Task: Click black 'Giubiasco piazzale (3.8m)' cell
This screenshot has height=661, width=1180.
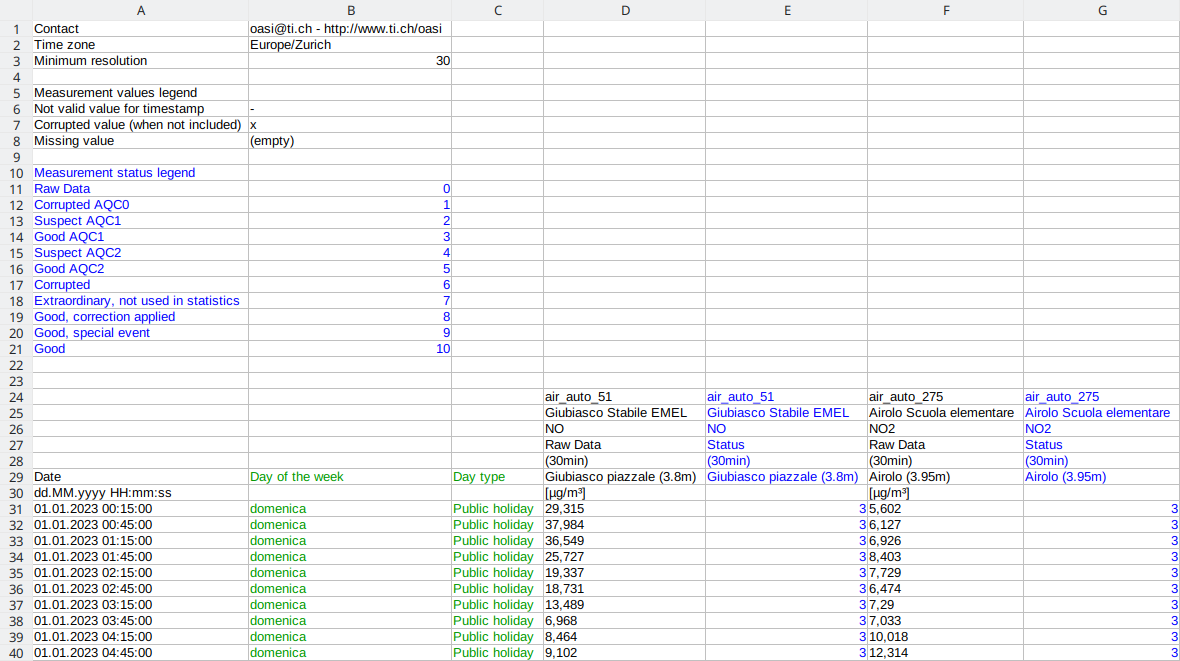Action: (x=625, y=477)
